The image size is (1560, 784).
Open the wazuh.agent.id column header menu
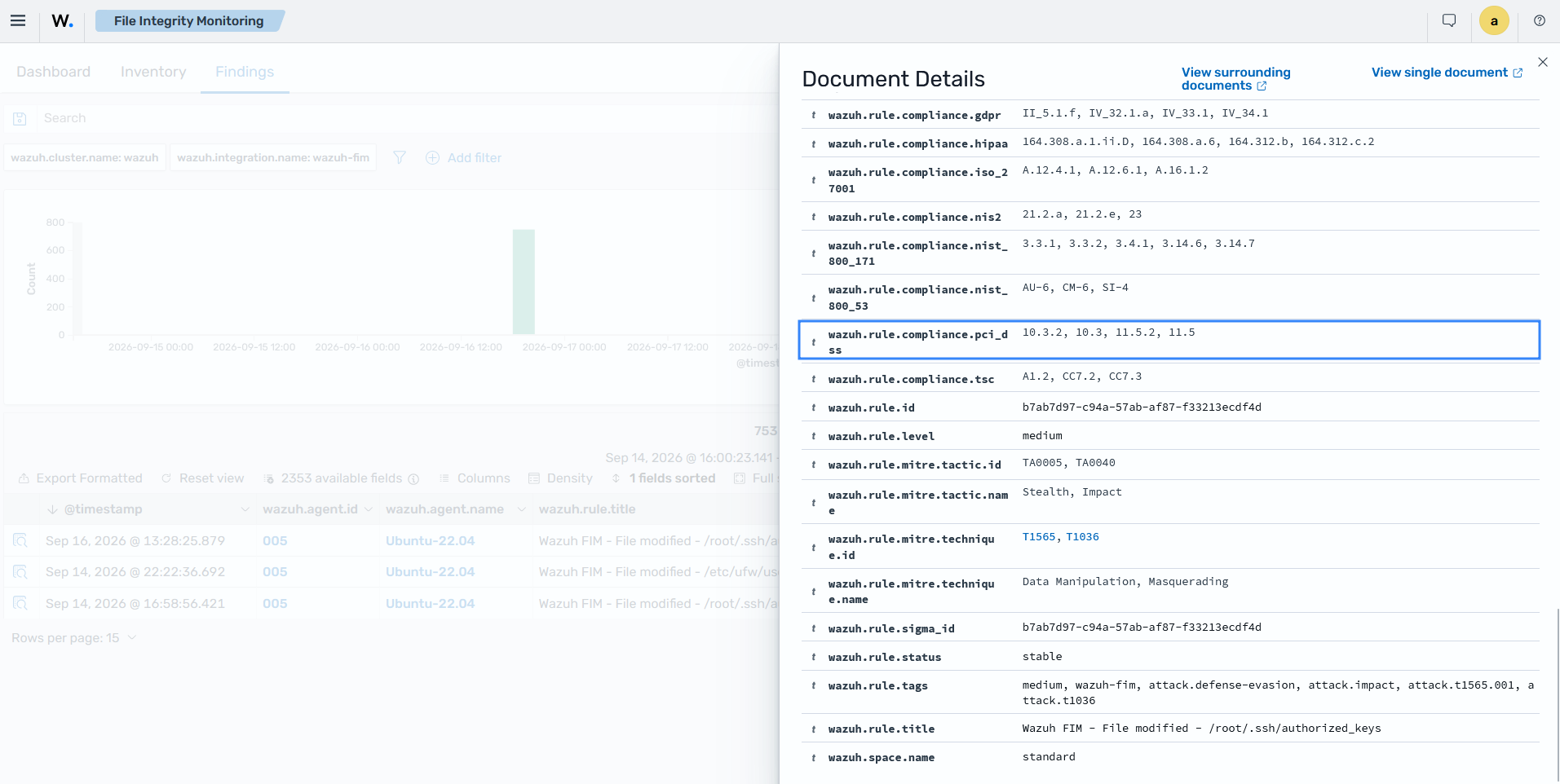tap(369, 509)
